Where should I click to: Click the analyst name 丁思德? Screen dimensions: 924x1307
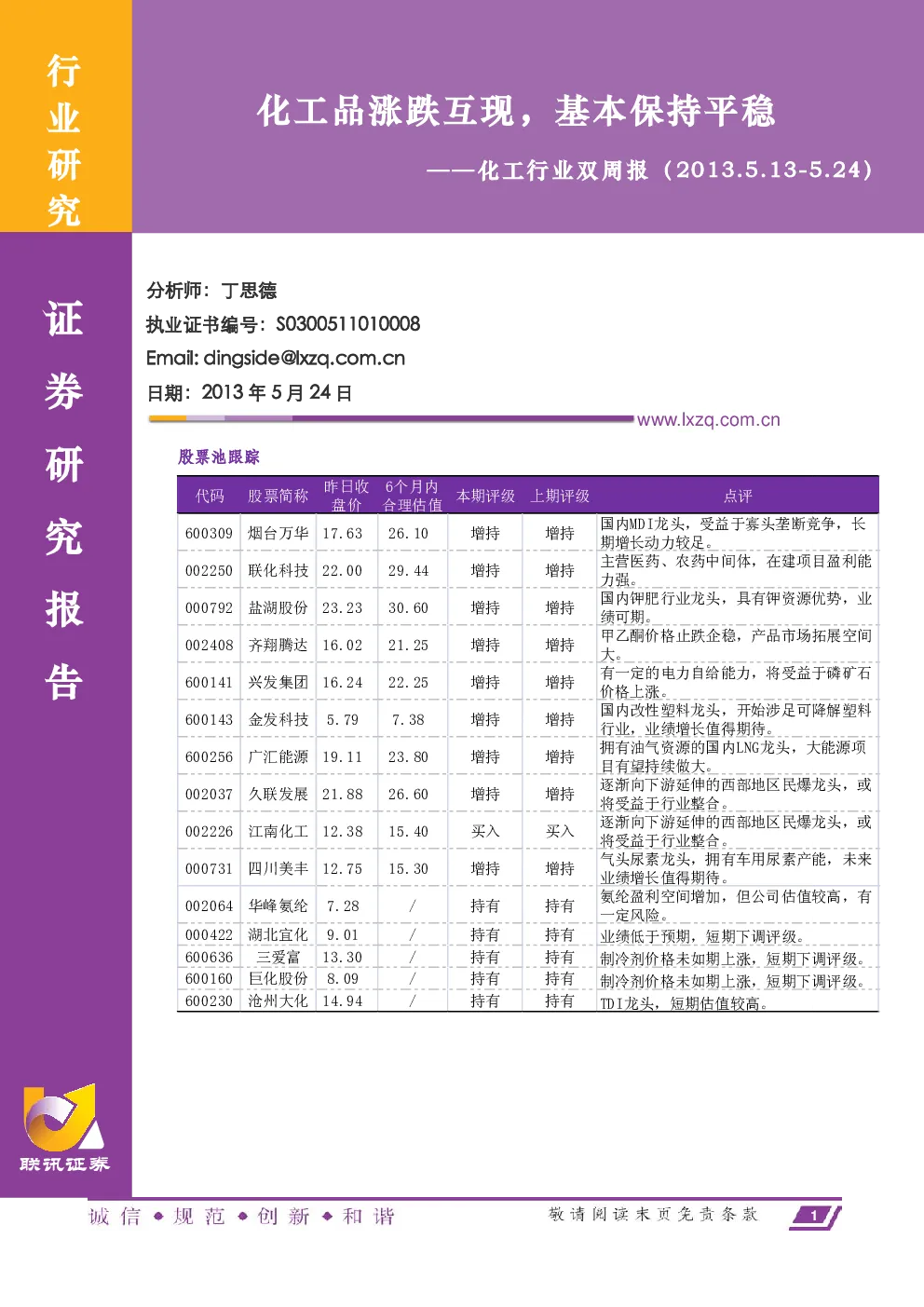(249, 291)
